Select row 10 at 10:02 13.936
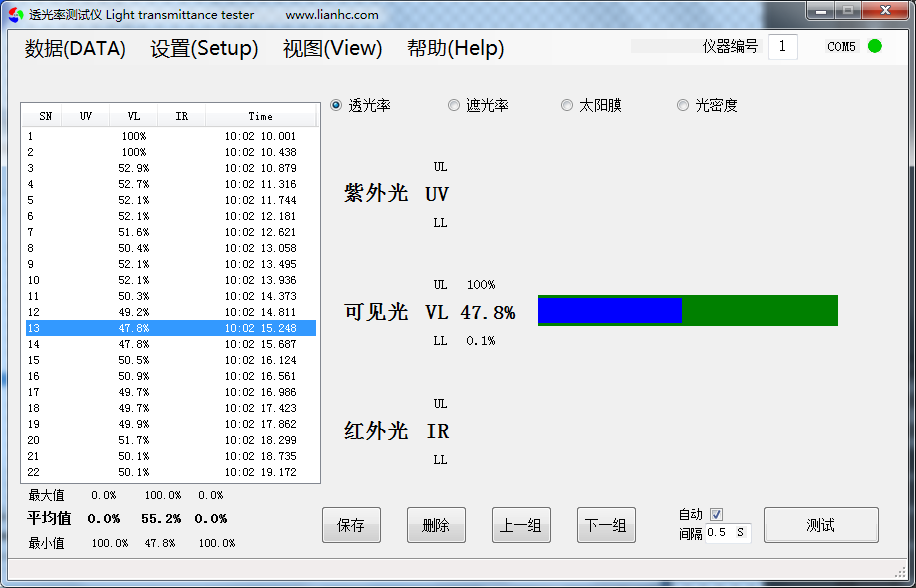The image size is (916, 588). coord(171,280)
